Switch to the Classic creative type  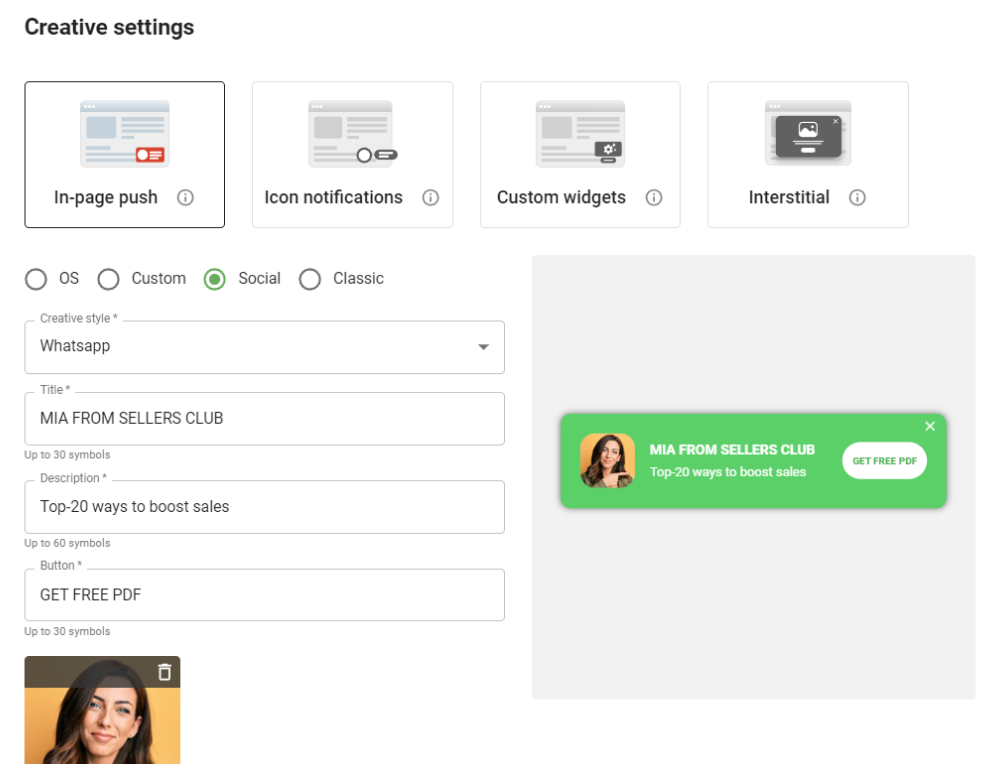click(310, 279)
